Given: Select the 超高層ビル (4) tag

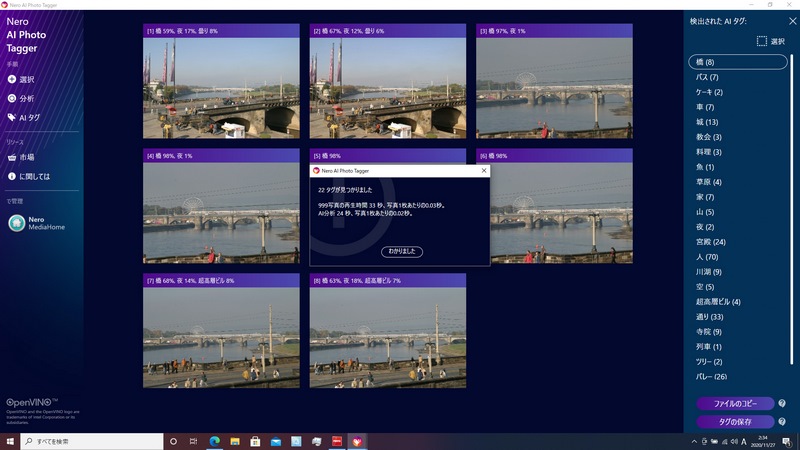Looking at the screenshot, I should (x=718, y=302).
